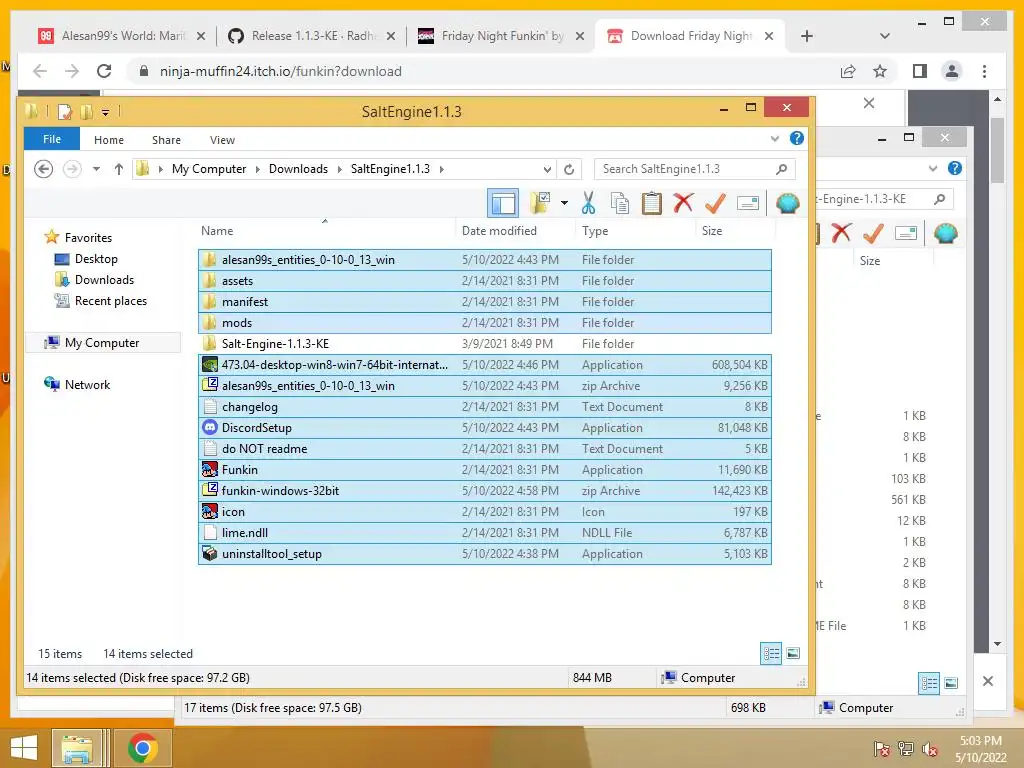
Task: Click the Chrome share page icon
Action: coord(848,71)
